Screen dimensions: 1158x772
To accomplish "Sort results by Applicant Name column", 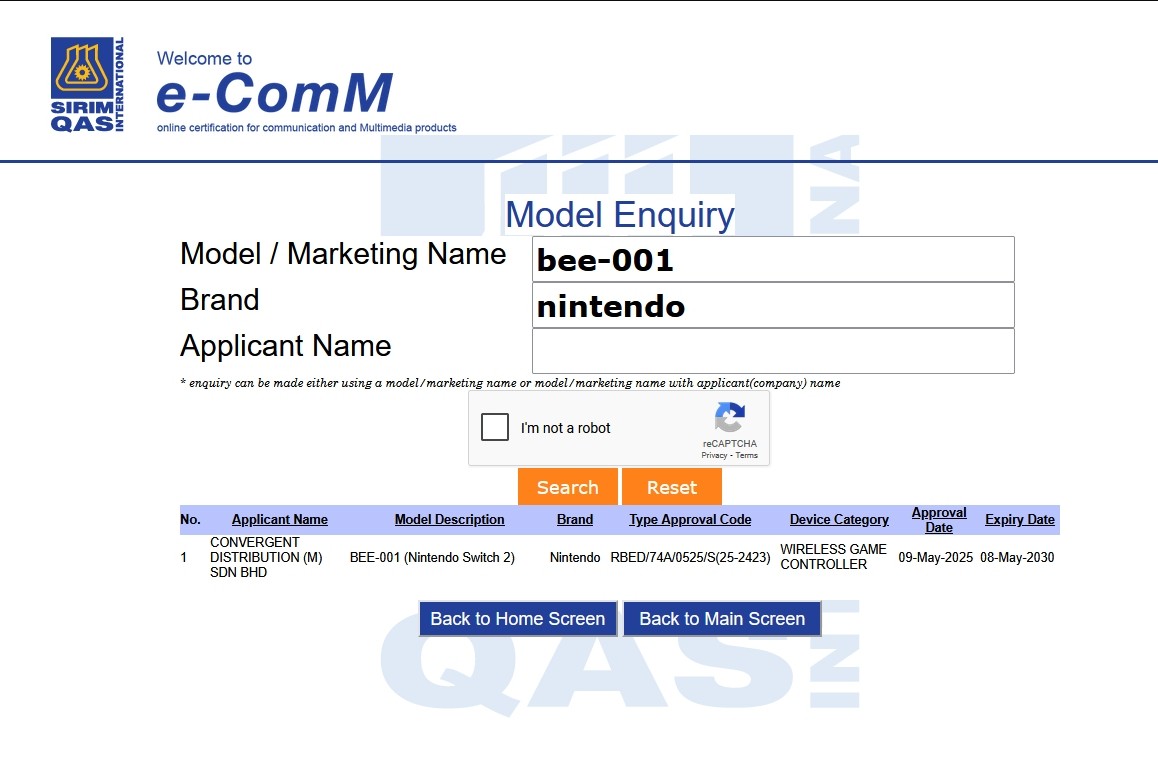I will click(279, 520).
